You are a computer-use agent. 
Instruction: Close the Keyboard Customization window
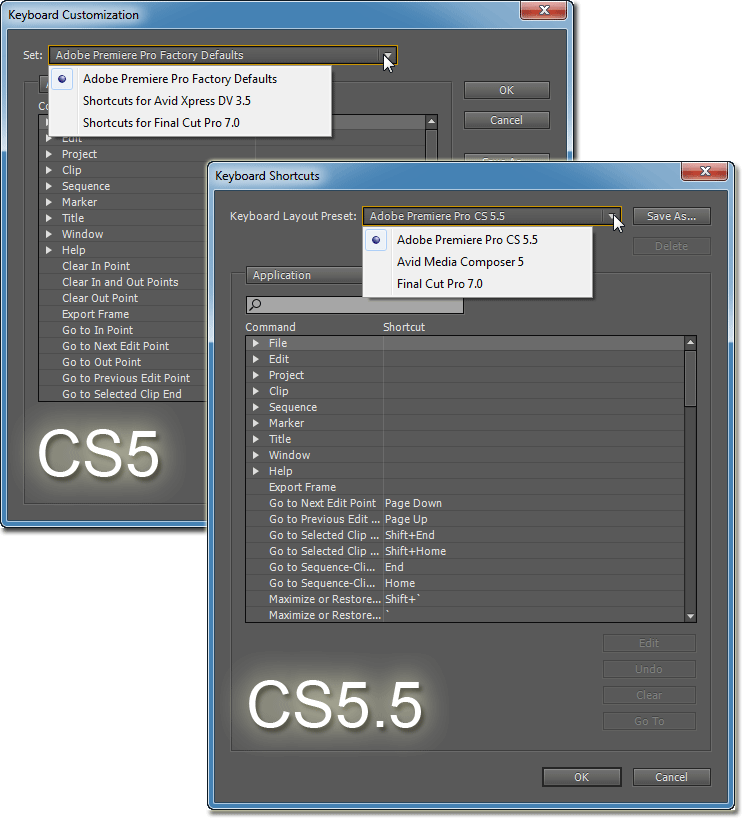tap(543, 10)
